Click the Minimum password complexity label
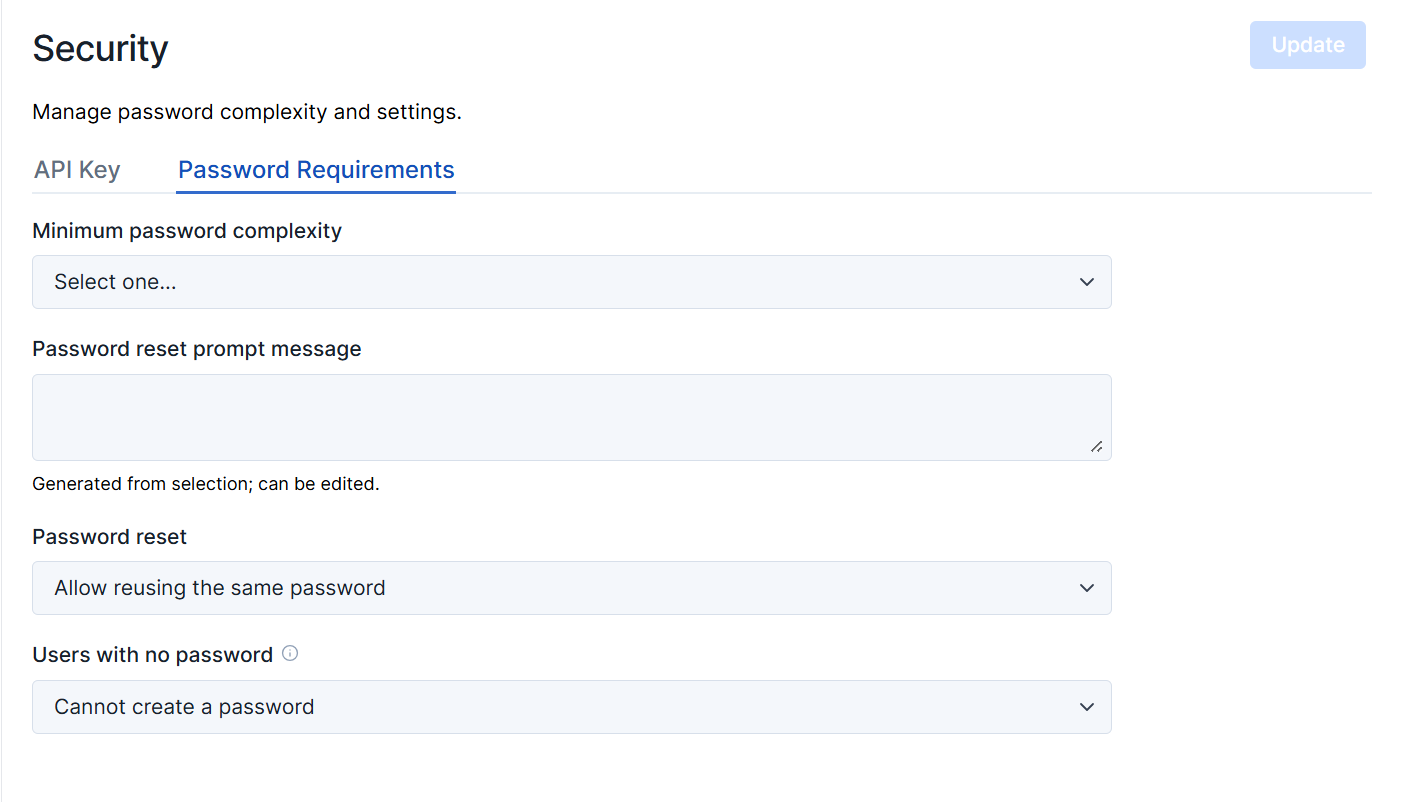 tap(187, 231)
